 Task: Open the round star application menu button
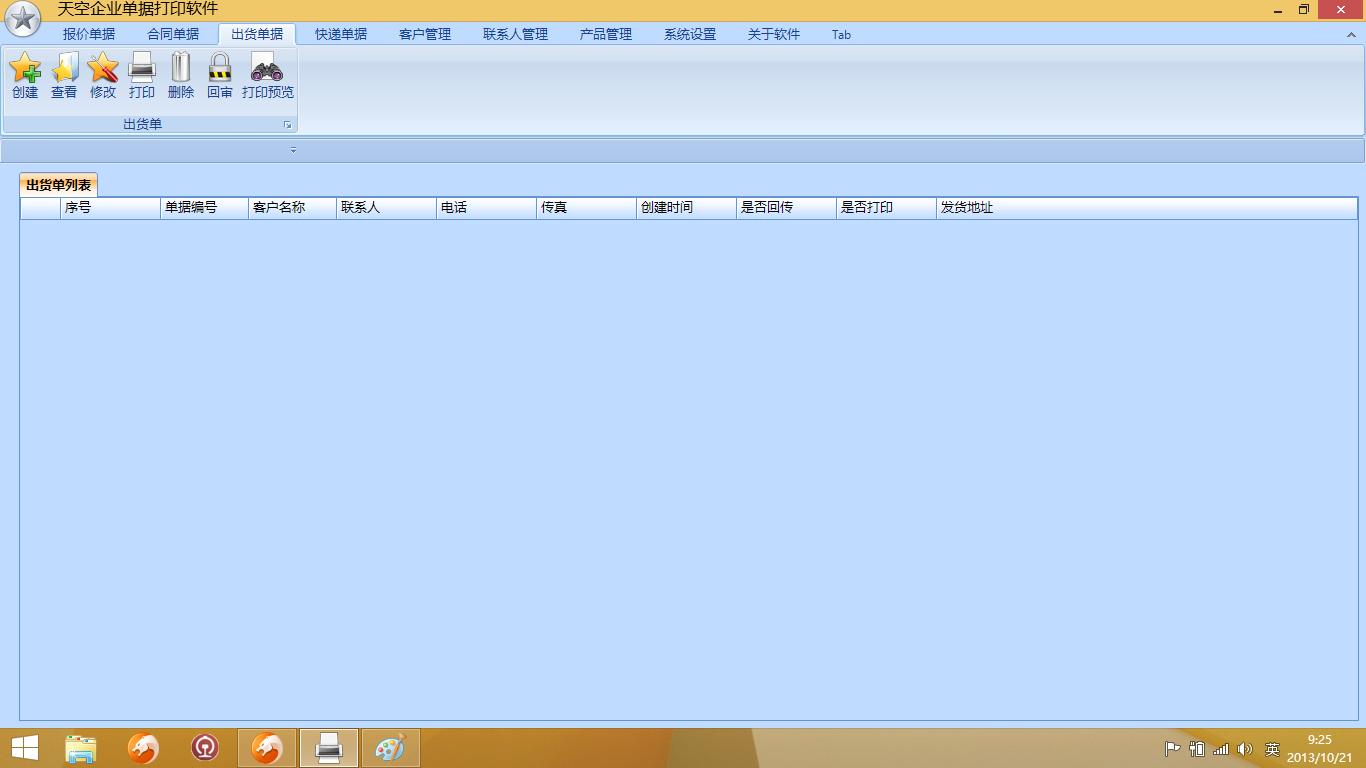click(x=23, y=20)
